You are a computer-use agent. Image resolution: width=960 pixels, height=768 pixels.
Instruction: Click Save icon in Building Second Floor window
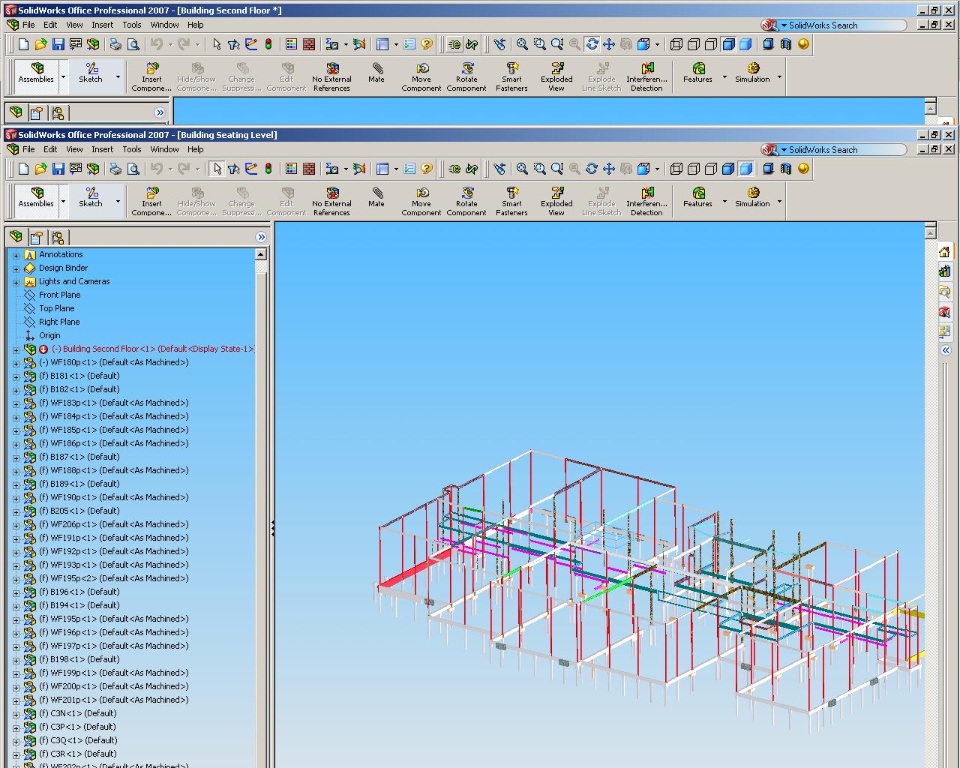click(58, 44)
